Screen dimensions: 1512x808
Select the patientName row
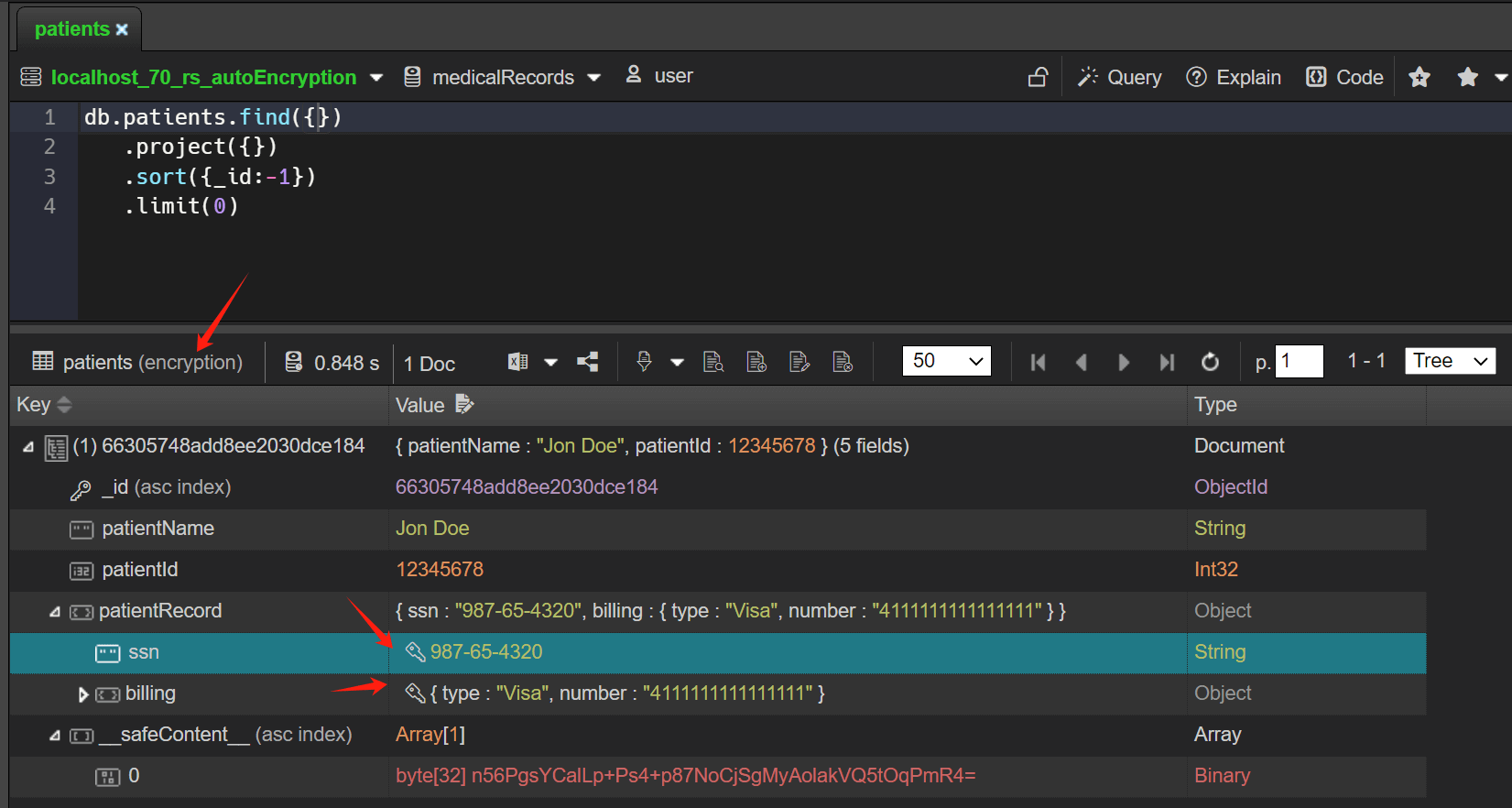tap(718, 529)
